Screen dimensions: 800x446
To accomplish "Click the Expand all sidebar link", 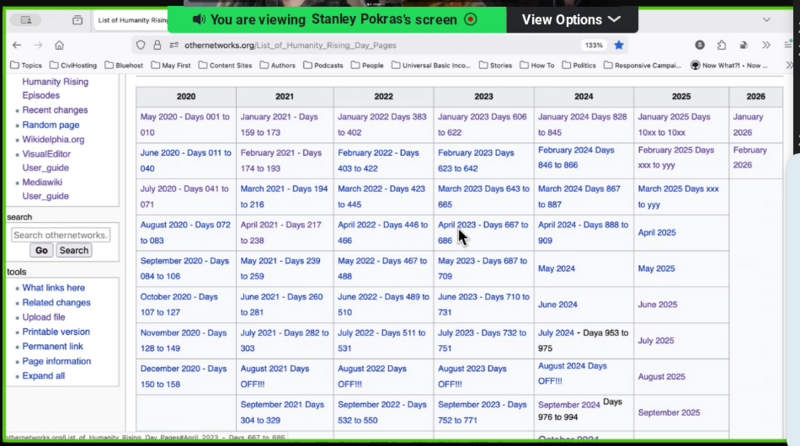I will click(43, 376).
